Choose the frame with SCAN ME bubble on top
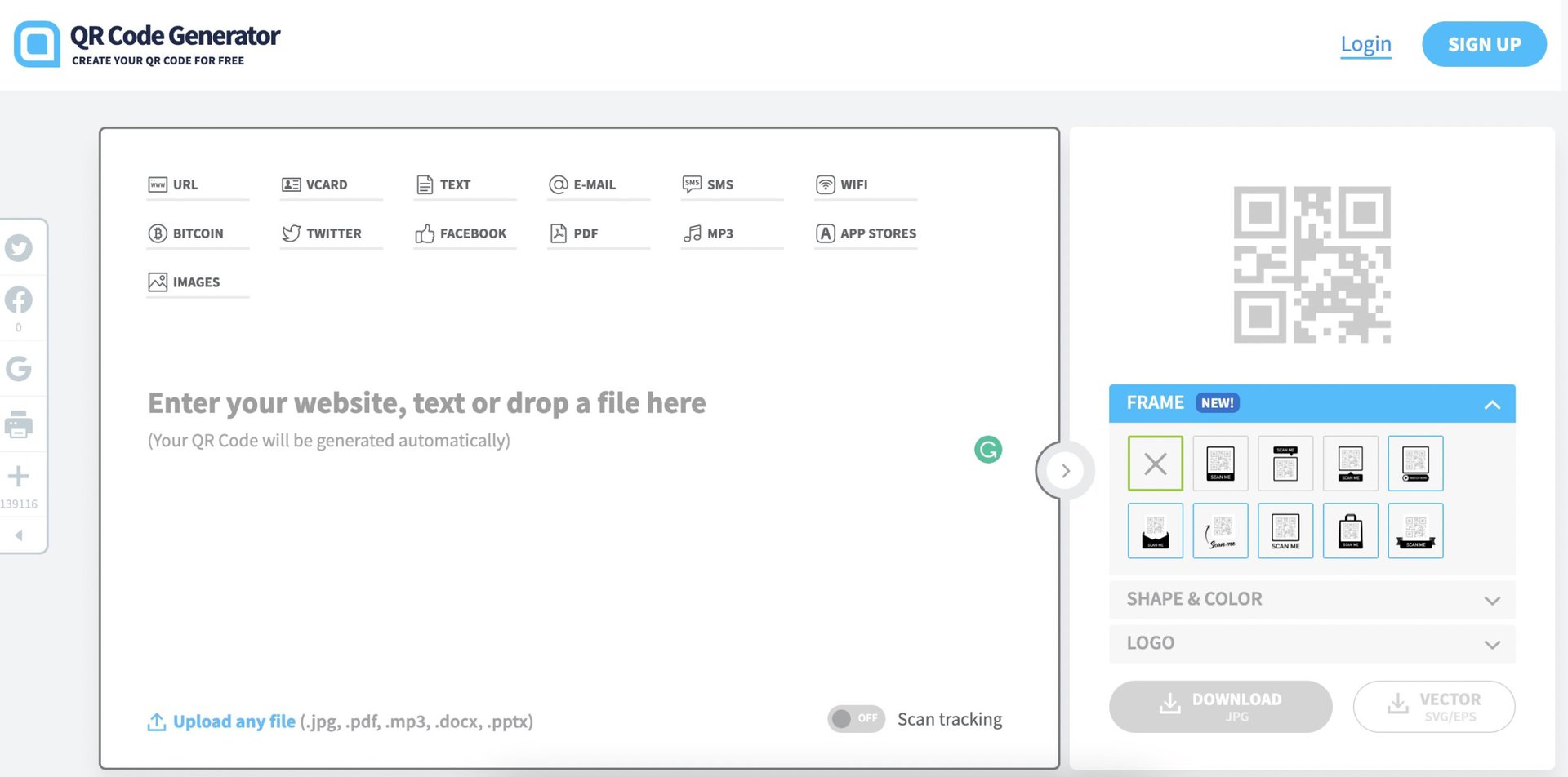The width and height of the screenshot is (1568, 777). 1285,464
